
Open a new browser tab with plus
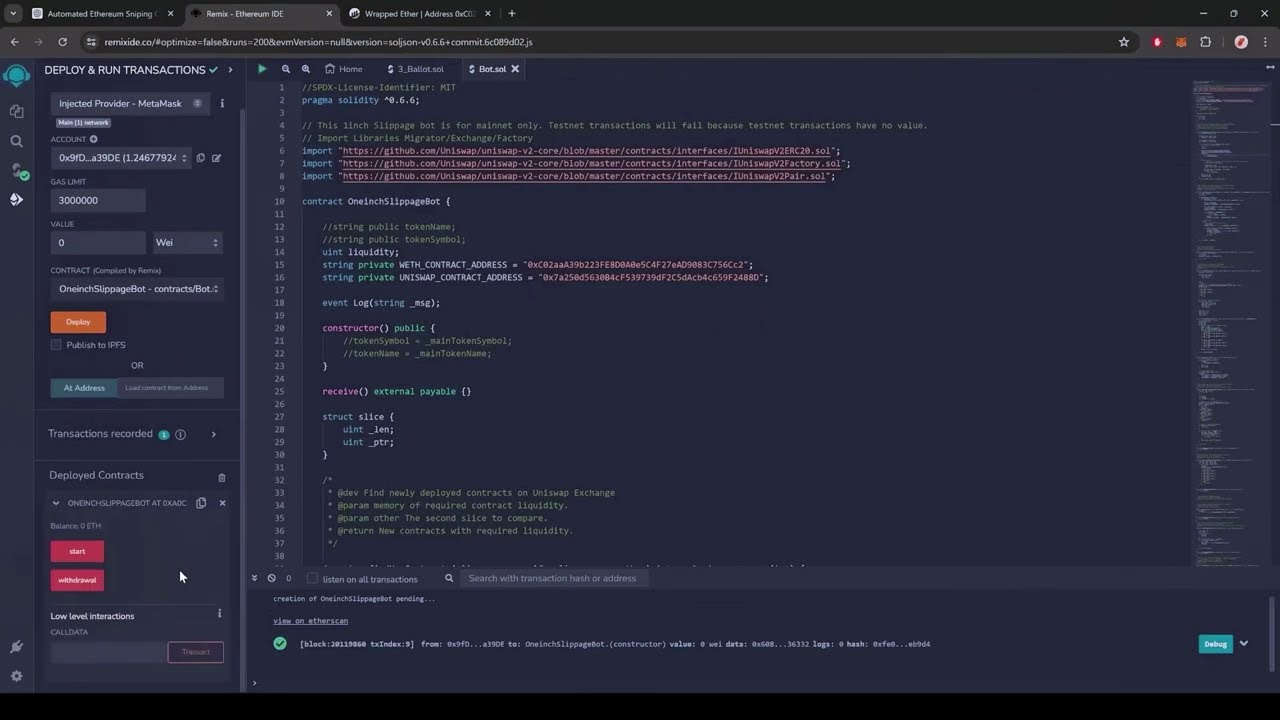512,13
